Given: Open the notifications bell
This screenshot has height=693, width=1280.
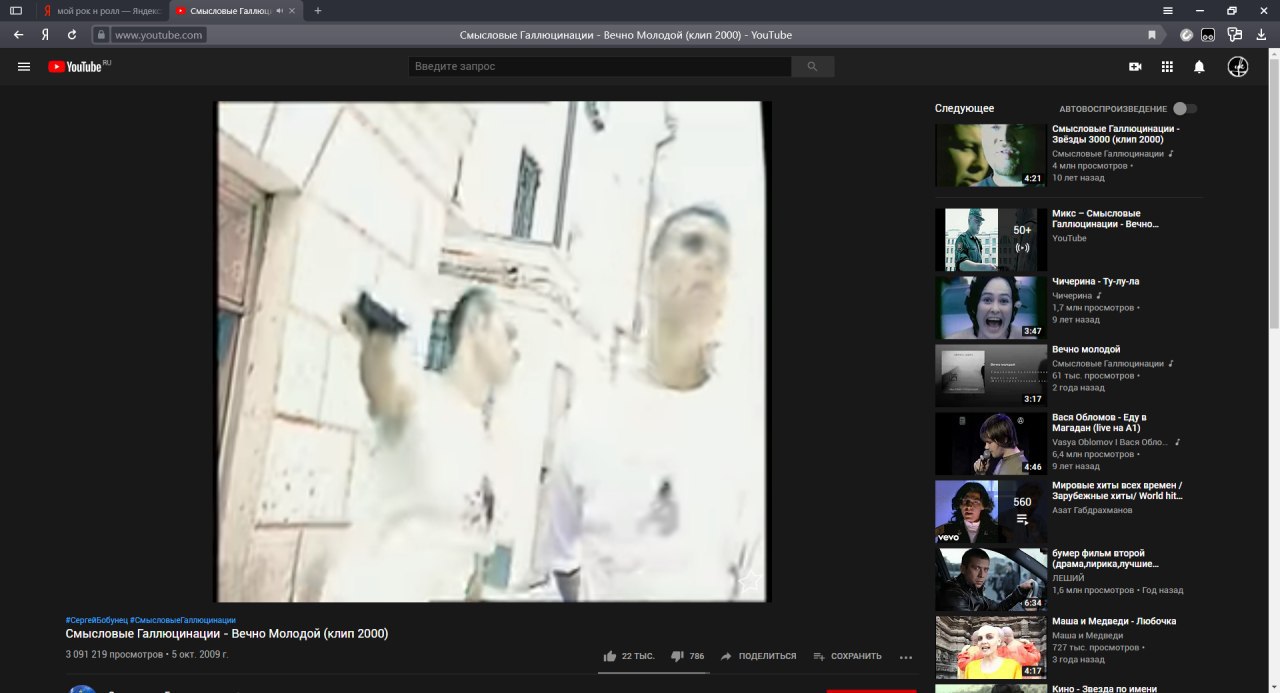Looking at the screenshot, I should (x=1199, y=67).
